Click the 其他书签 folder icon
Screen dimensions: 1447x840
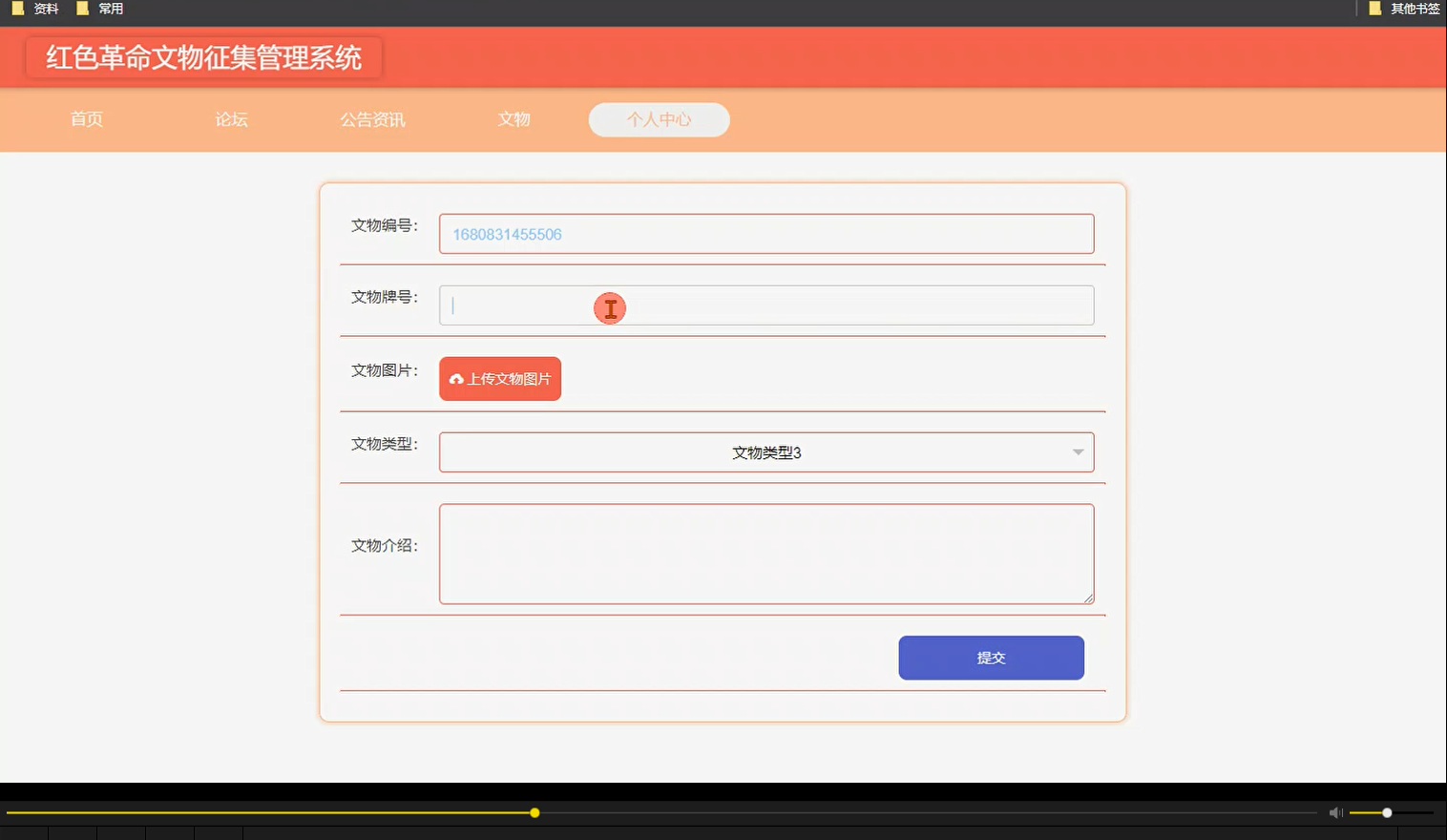(x=1374, y=8)
